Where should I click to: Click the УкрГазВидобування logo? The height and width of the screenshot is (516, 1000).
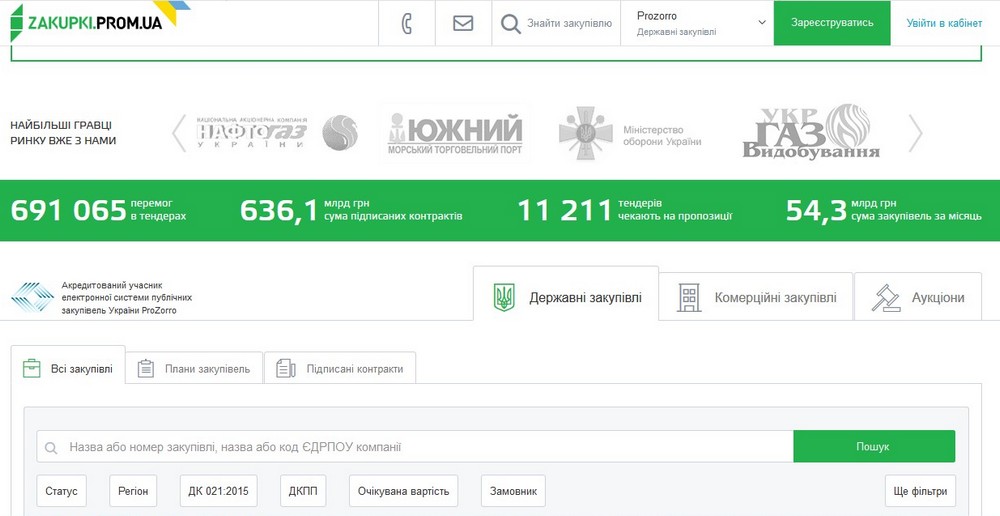click(811, 132)
